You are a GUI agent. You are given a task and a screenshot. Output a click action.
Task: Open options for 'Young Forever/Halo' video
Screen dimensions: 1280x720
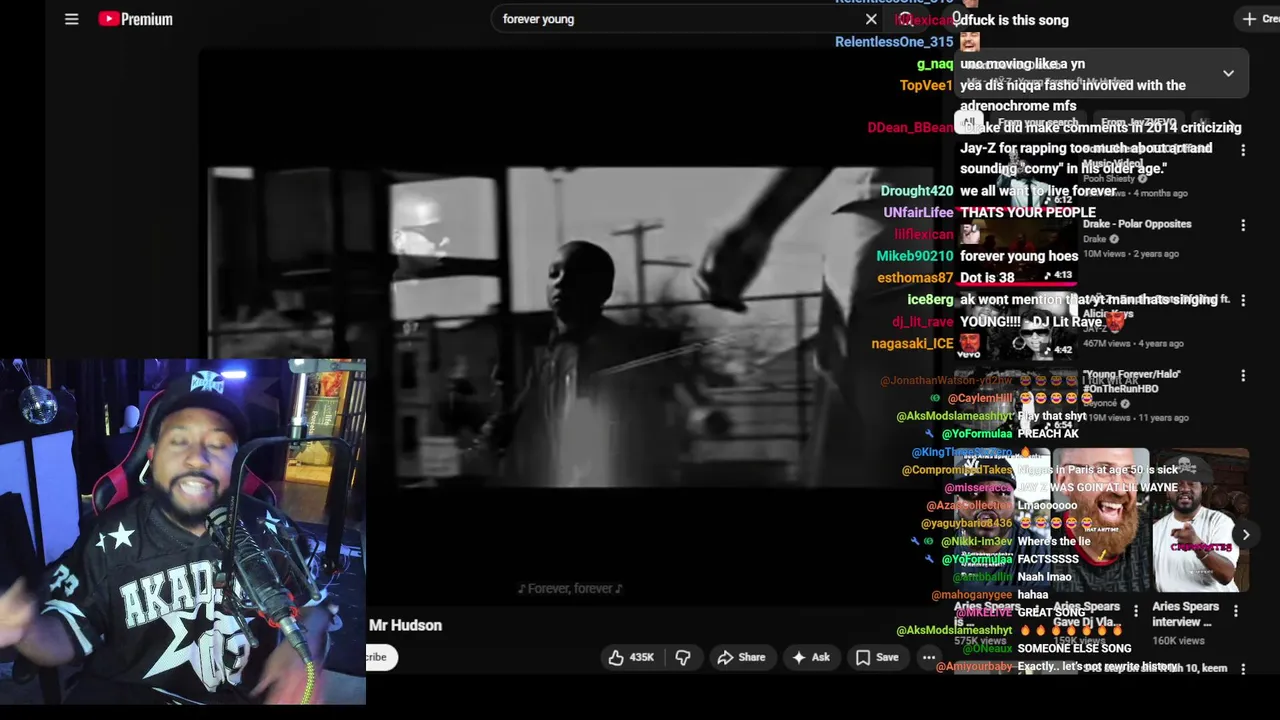pos(1243,375)
